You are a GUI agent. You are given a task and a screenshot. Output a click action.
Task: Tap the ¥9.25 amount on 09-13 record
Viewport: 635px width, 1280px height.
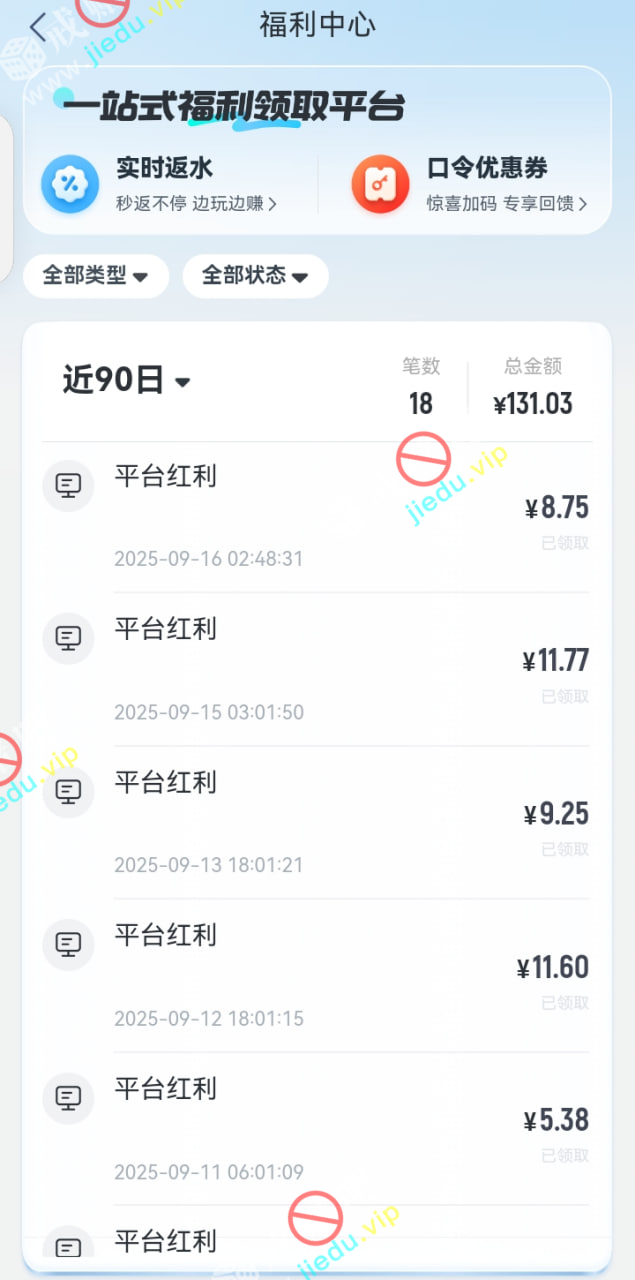pyautogui.click(x=556, y=814)
